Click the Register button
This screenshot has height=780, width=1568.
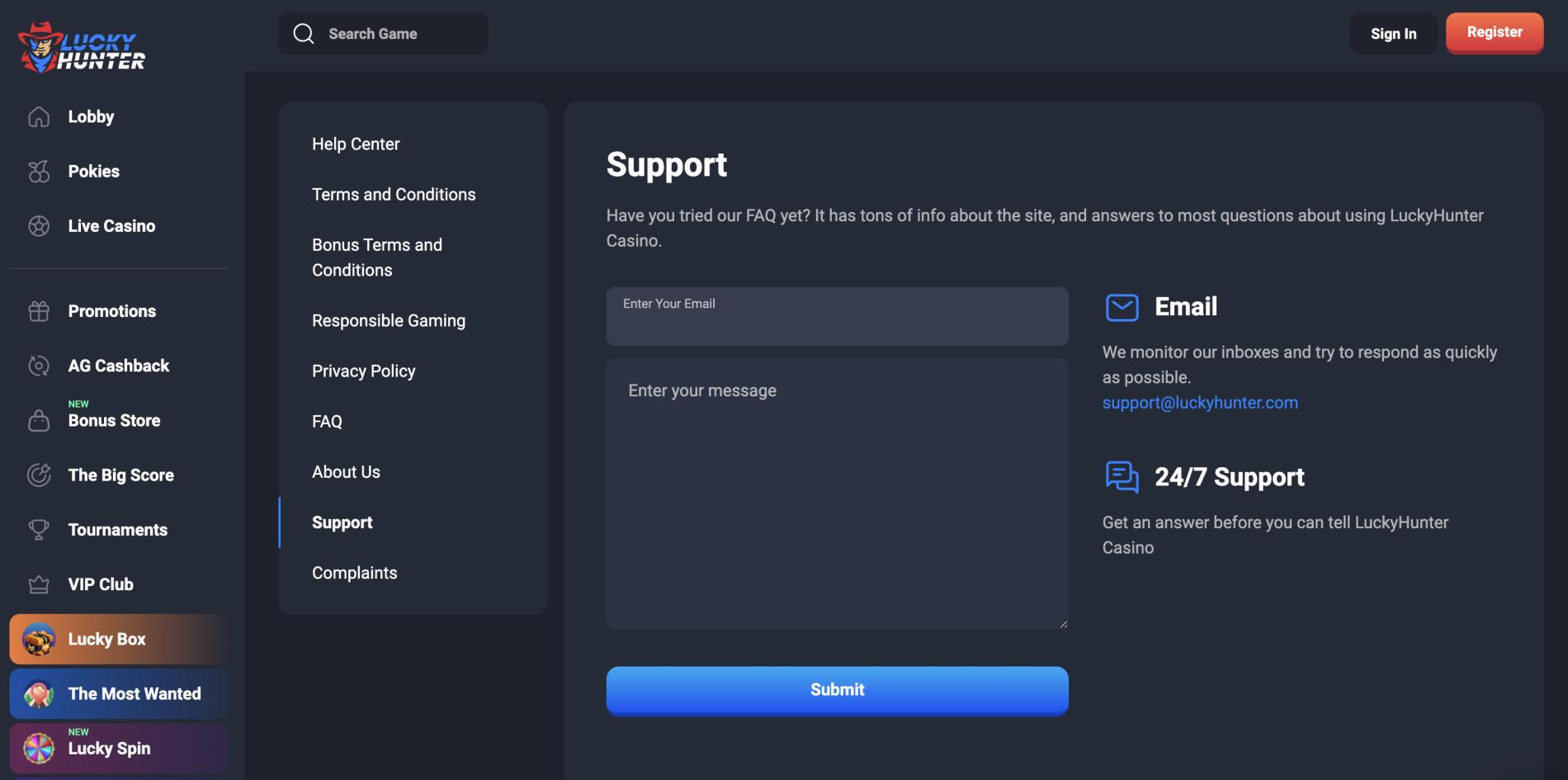(1495, 33)
